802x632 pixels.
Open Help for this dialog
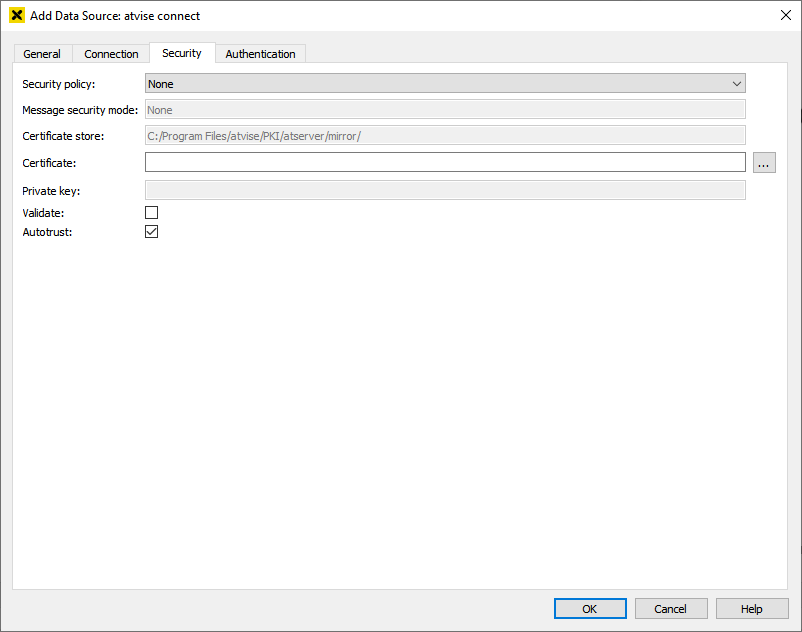(x=752, y=609)
